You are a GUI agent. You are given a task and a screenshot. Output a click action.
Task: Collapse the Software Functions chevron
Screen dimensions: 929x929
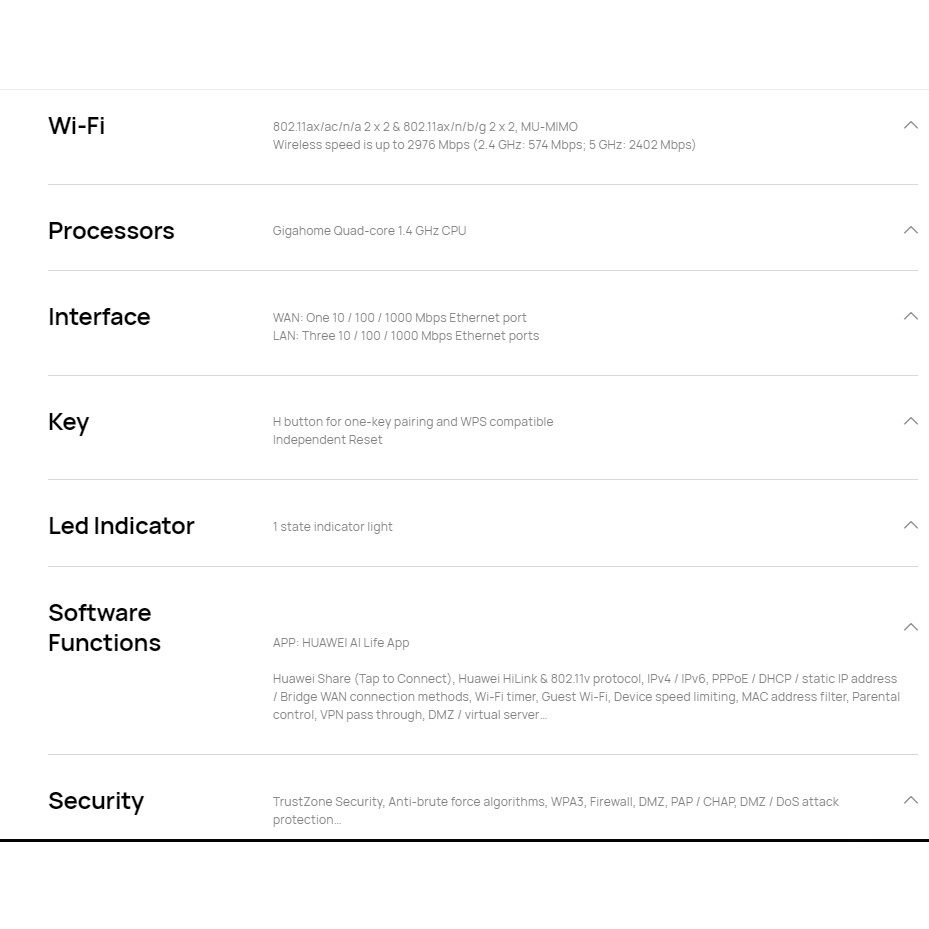click(x=910, y=627)
